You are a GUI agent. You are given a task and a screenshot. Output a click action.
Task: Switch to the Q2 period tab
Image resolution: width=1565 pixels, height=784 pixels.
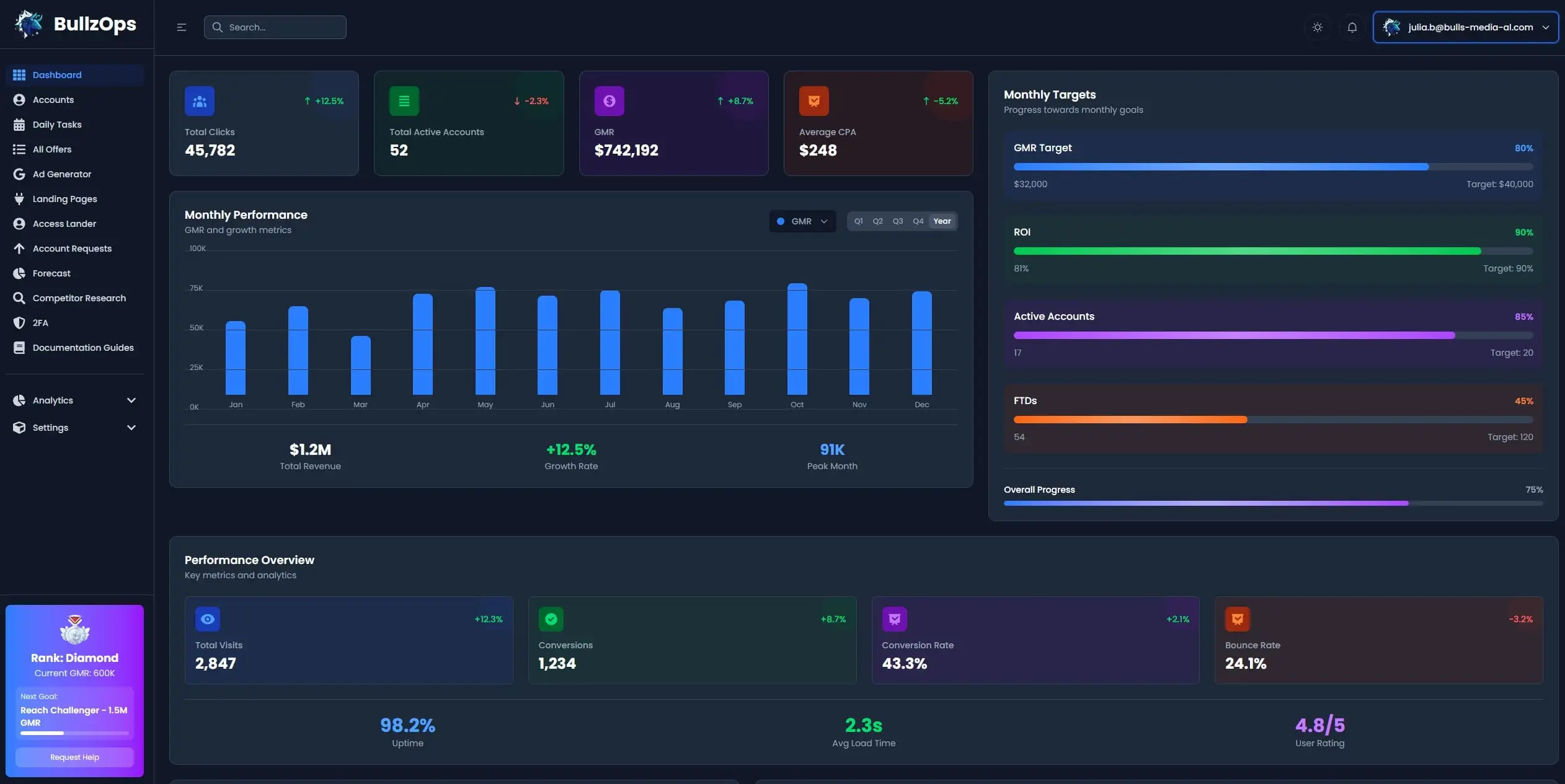[x=878, y=221]
